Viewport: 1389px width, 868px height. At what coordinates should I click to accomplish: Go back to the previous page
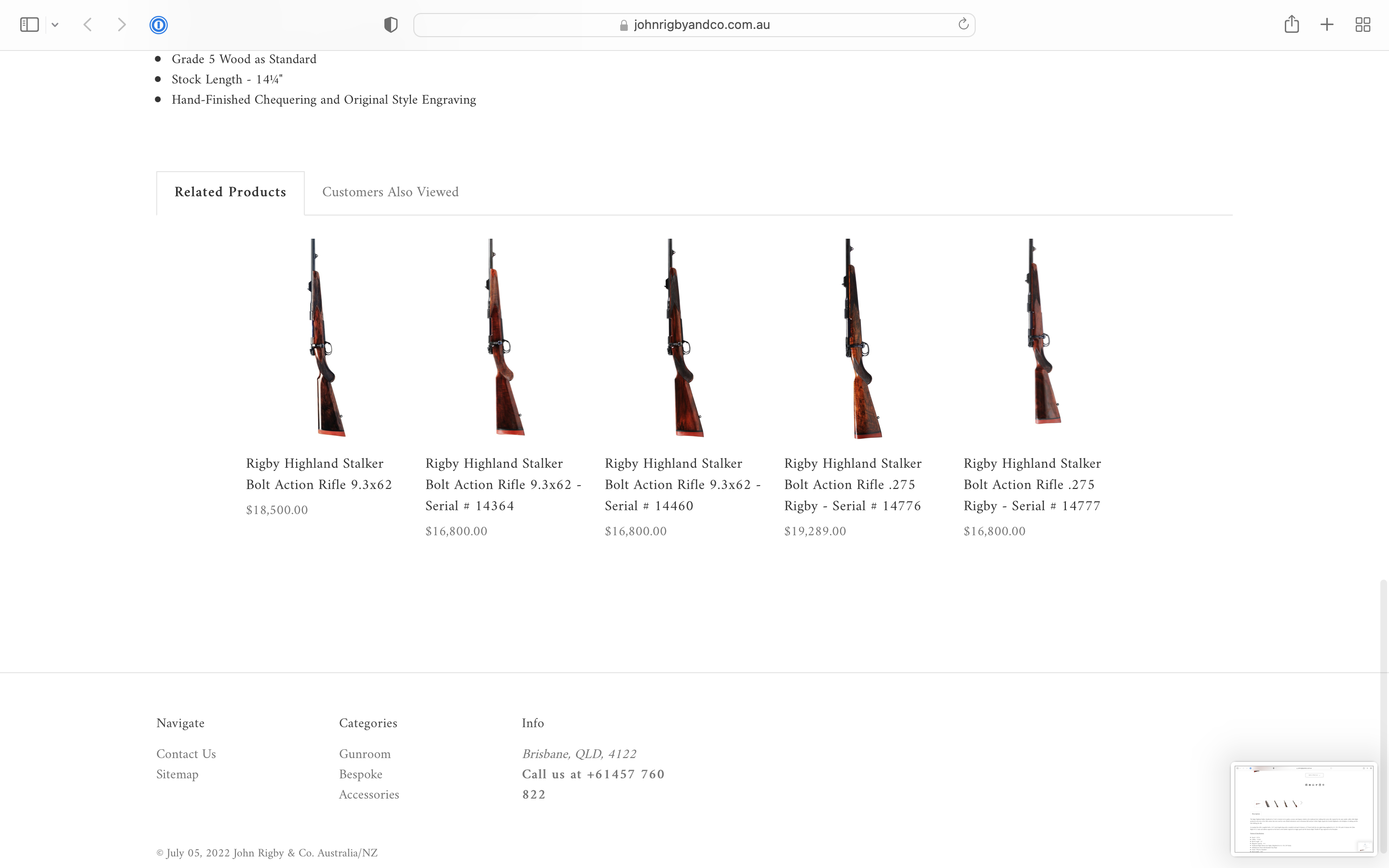(x=88, y=25)
